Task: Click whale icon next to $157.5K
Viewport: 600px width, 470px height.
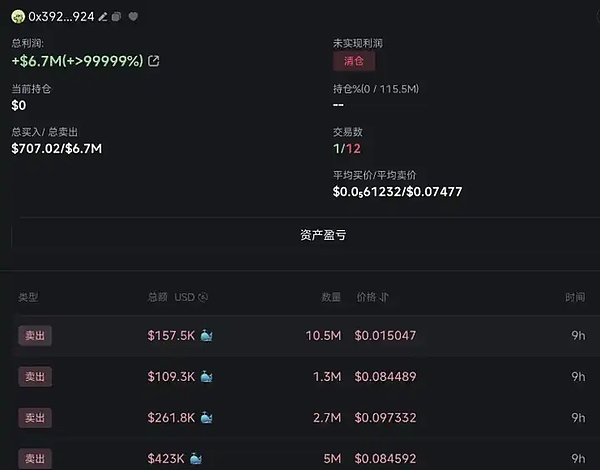Action: tap(206, 336)
